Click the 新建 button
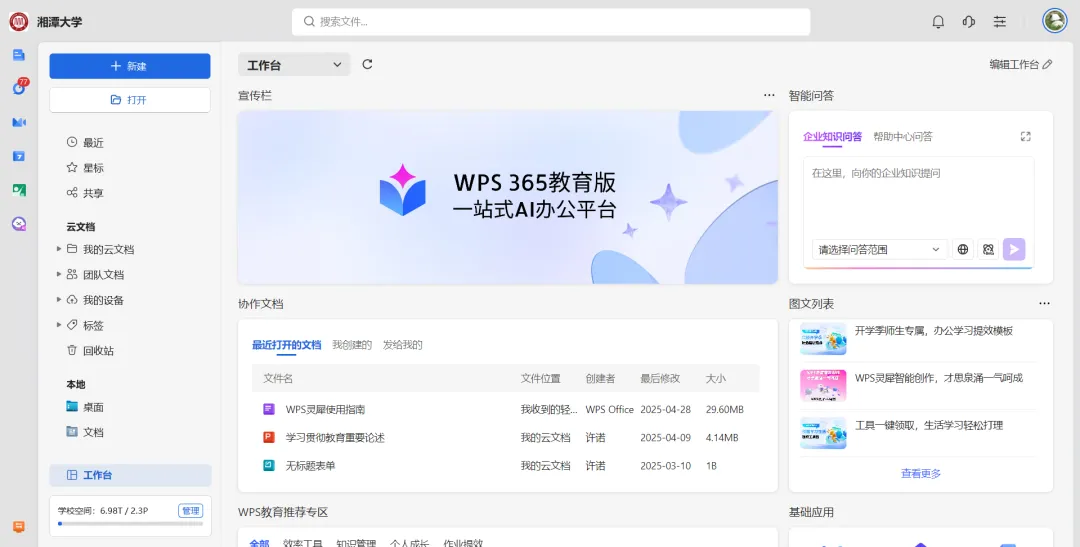The image size is (1080, 547). [x=129, y=66]
